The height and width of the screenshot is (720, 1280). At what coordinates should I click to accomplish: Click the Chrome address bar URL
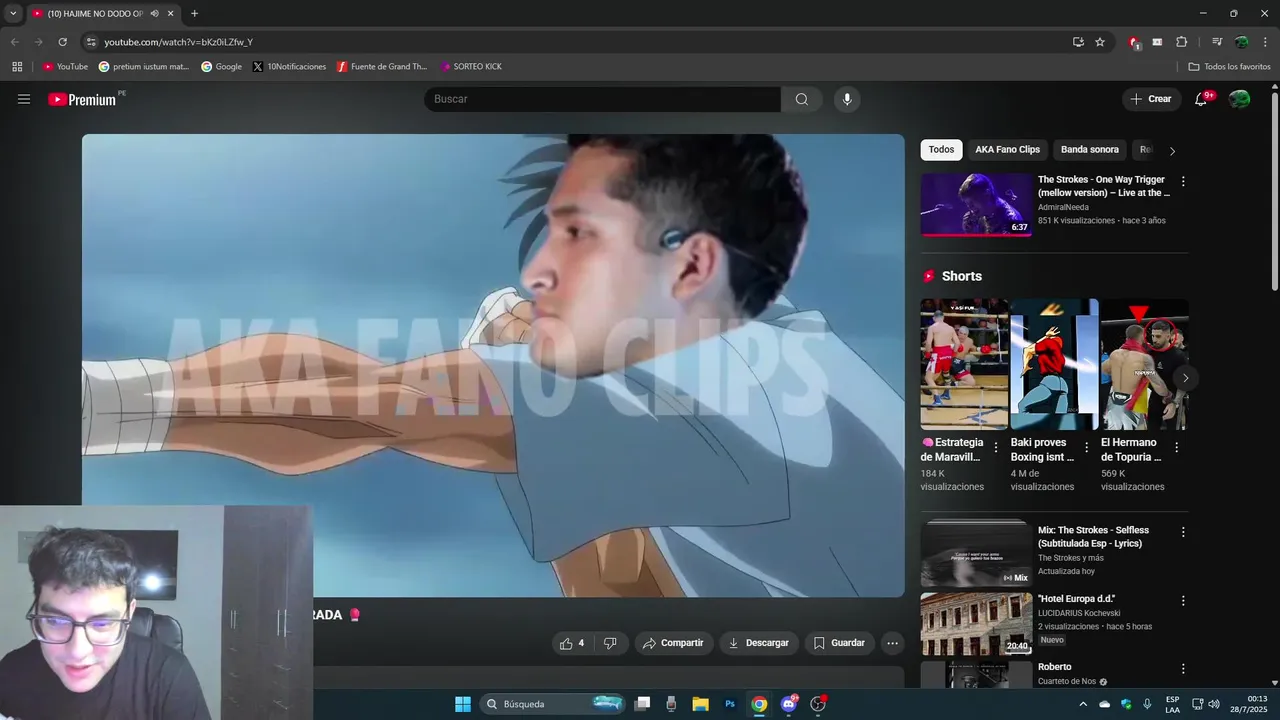click(x=179, y=42)
